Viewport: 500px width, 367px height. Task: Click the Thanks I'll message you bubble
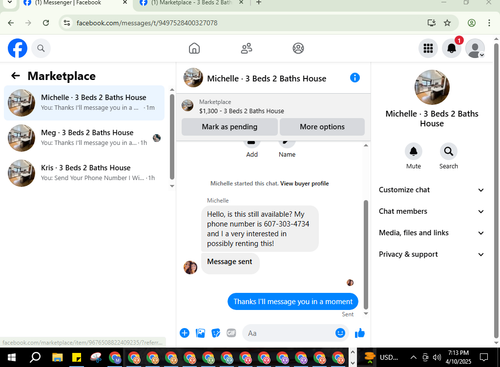point(293,302)
